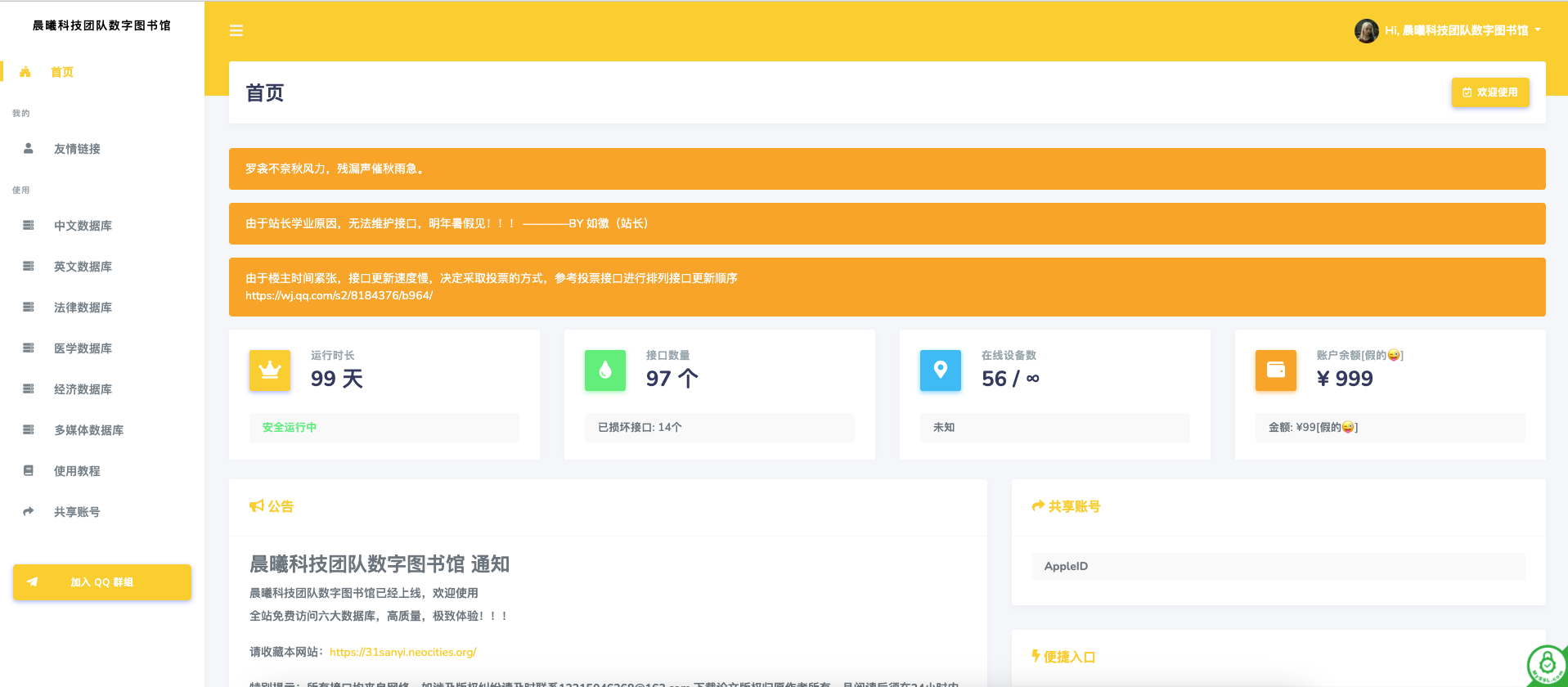Open 医学数据库 menu item
Image resolution: width=1568 pixels, height=687 pixels.
102,348
